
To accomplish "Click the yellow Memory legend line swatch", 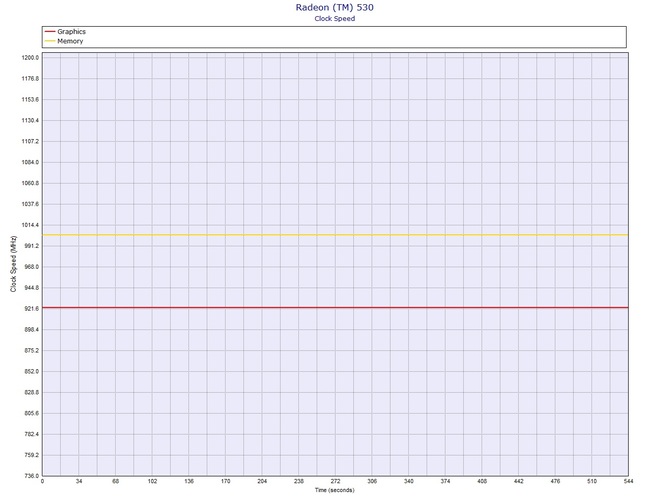I will [x=50, y=41].
